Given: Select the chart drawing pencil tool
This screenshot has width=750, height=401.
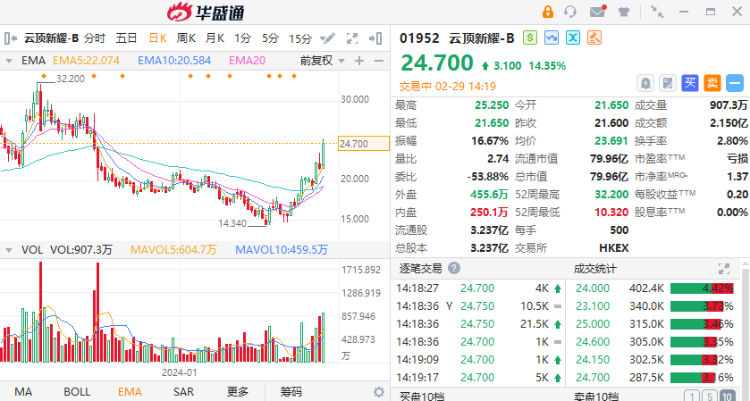Looking at the screenshot, I should (327, 38).
